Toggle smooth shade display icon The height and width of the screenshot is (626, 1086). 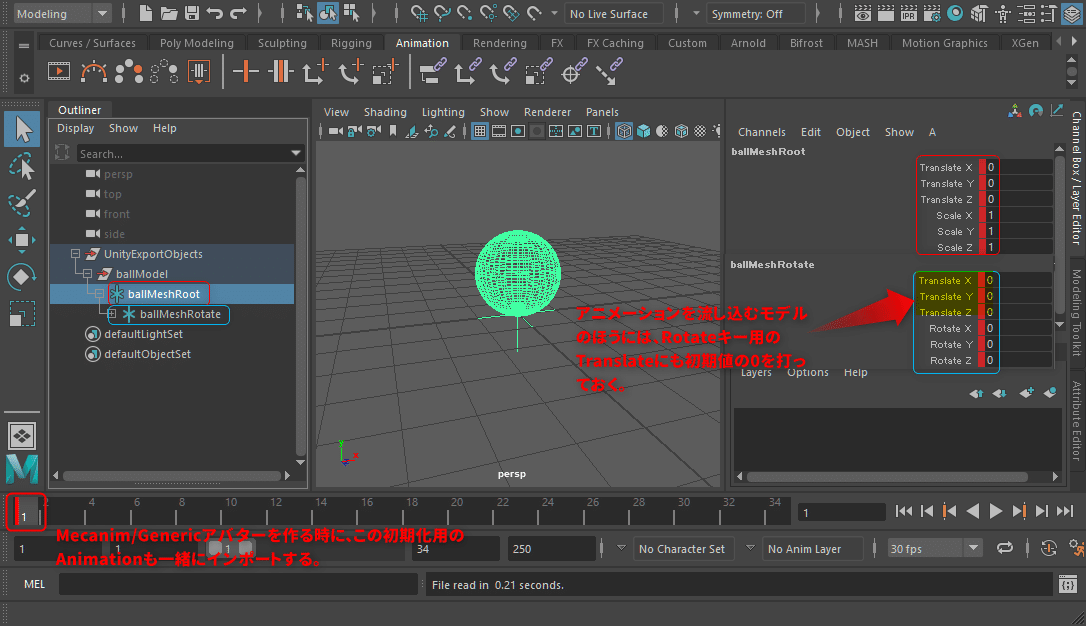[x=643, y=131]
